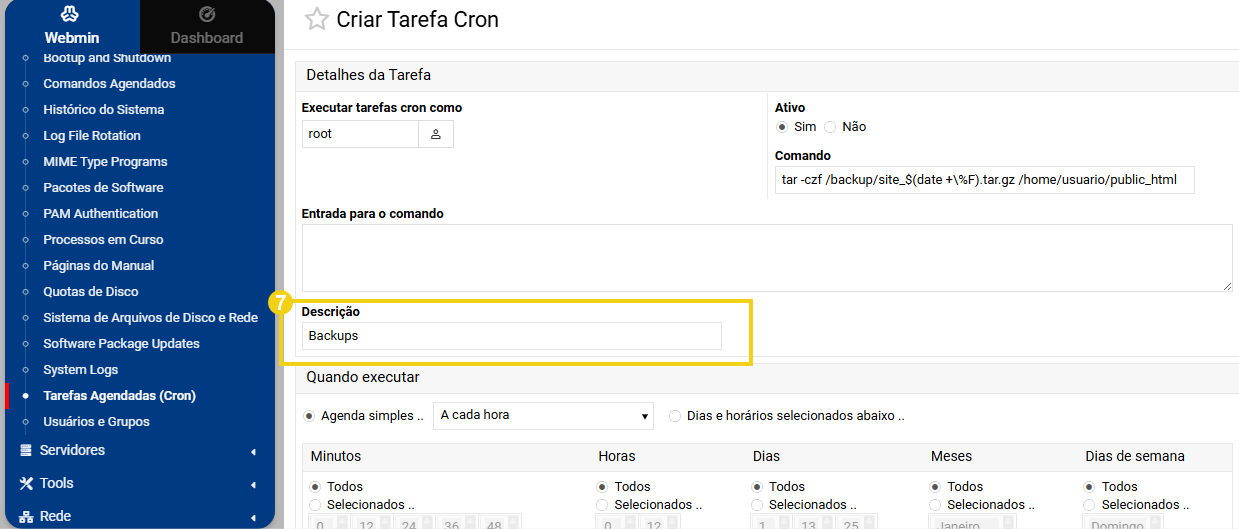Select Dias e horários selecionados abaixo
The width and height of the screenshot is (1239, 529).
tap(676, 416)
